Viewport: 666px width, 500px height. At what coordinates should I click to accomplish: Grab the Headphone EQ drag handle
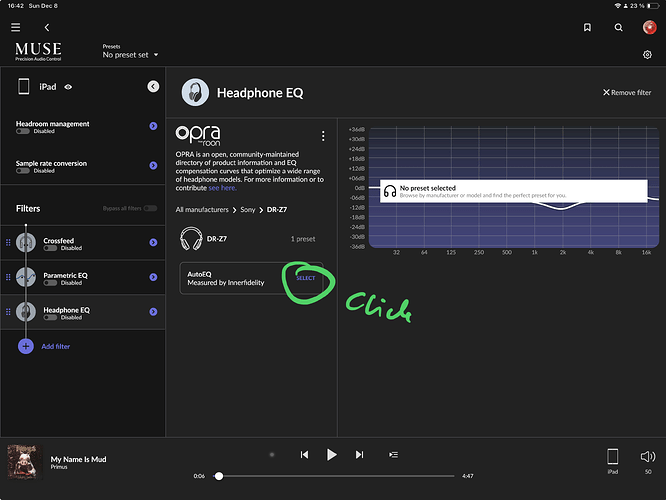pyautogui.click(x=8, y=312)
